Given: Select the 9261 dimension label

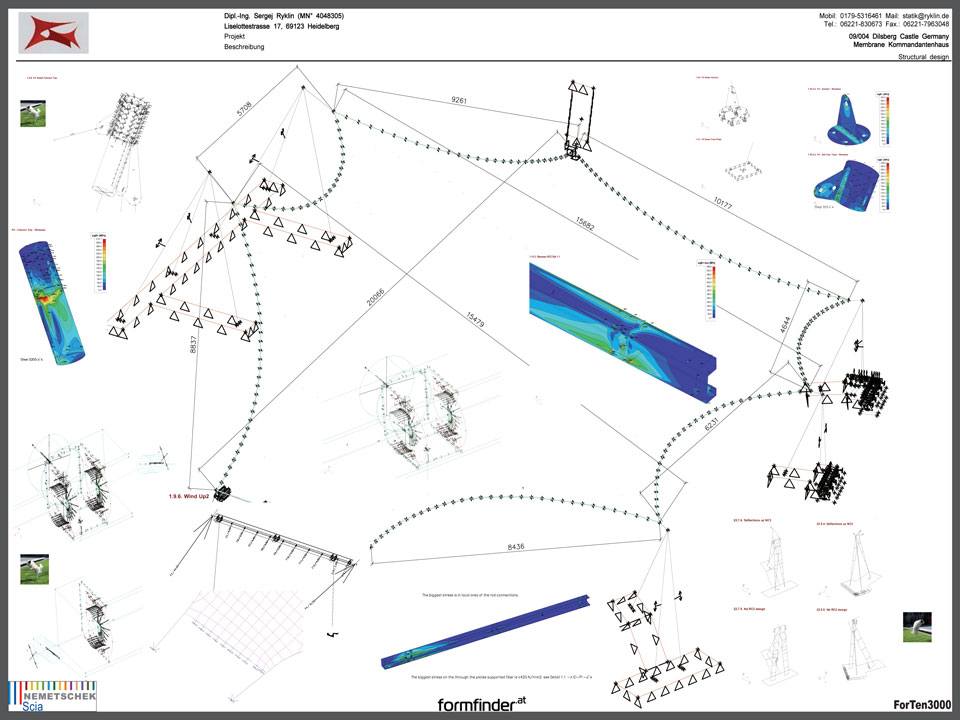Looking at the screenshot, I should tap(460, 101).
